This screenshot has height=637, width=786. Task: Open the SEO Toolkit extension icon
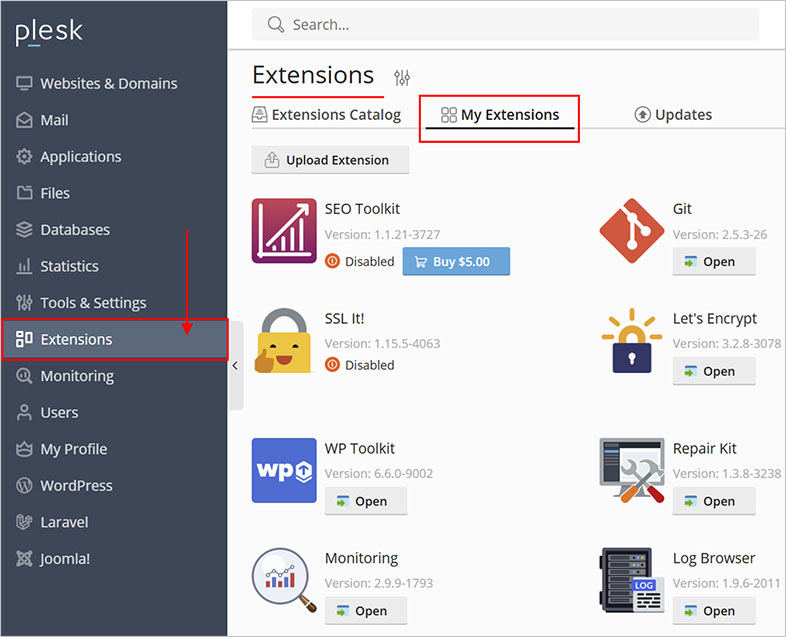[284, 231]
